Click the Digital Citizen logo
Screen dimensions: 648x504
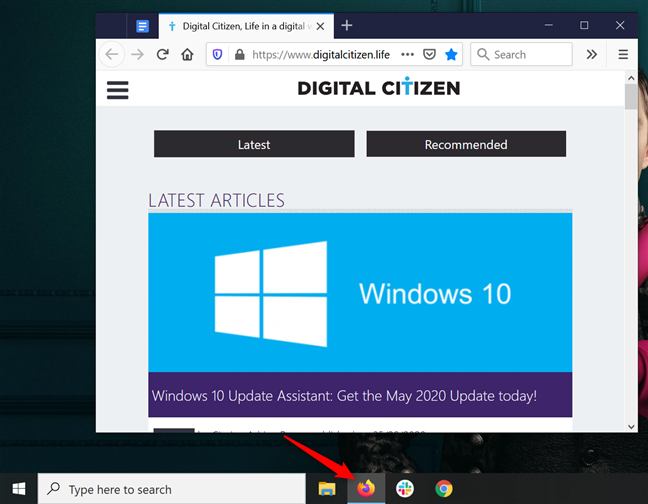(x=379, y=87)
